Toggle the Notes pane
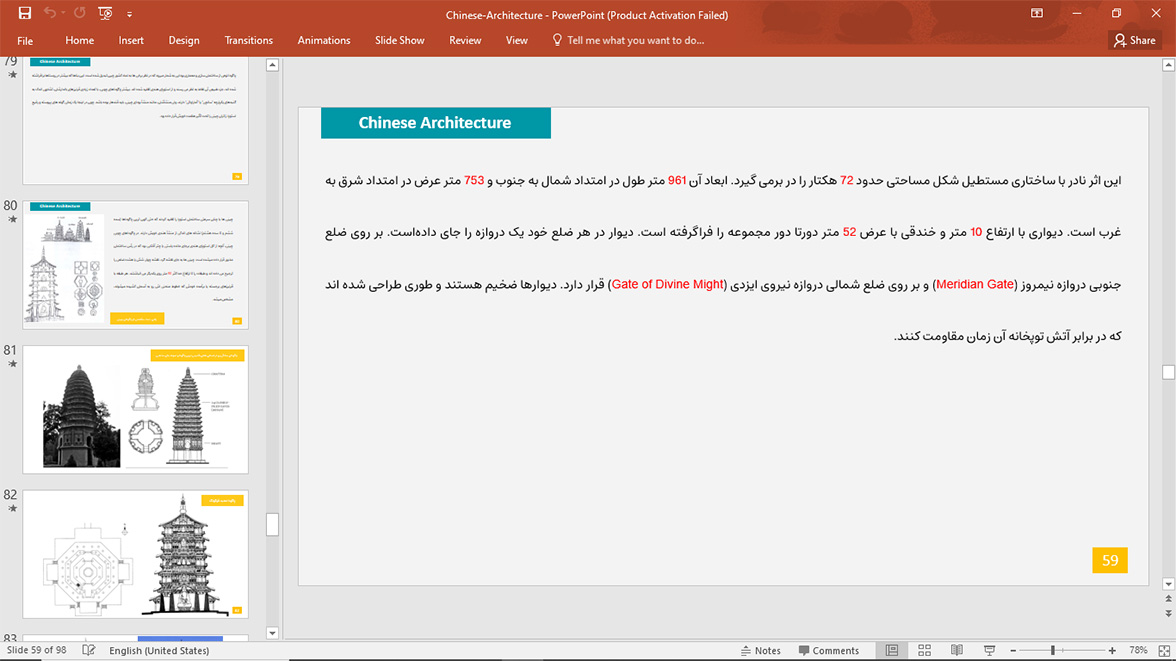This screenshot has width=1176, height=661. click(x=760, y=650)
